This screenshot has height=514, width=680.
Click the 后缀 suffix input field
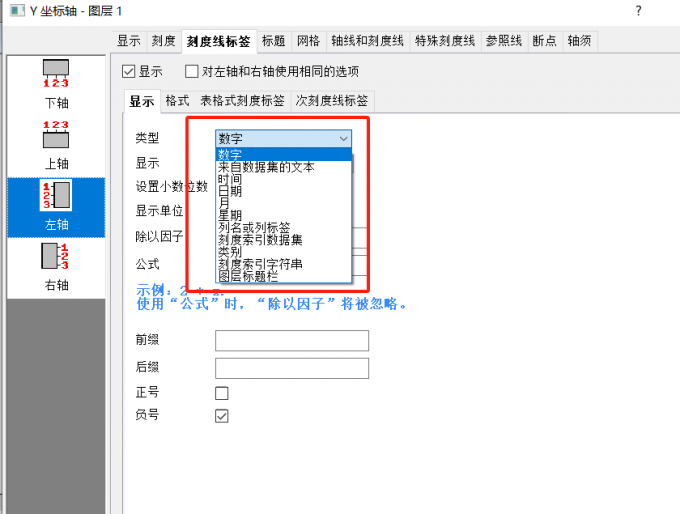click(x=292, y=368)
